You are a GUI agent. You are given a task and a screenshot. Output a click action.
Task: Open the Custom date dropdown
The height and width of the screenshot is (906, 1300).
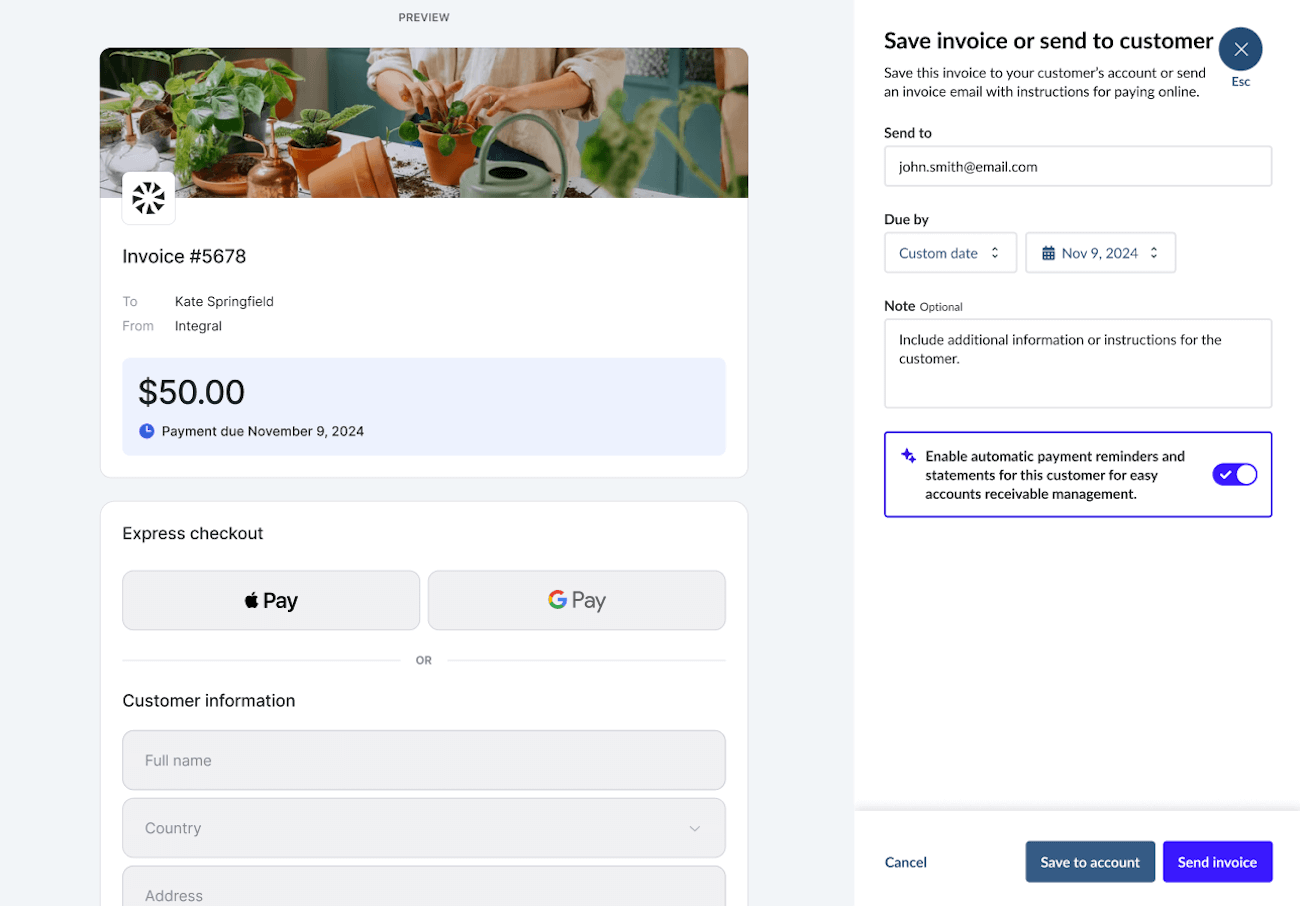[x=950, y=253]
